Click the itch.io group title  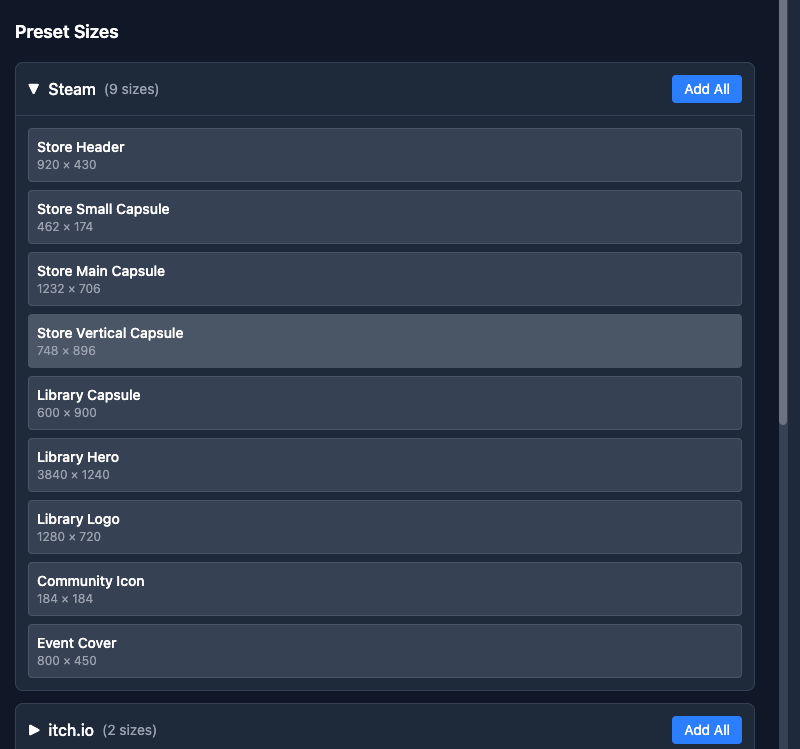(x=71, y=731)
